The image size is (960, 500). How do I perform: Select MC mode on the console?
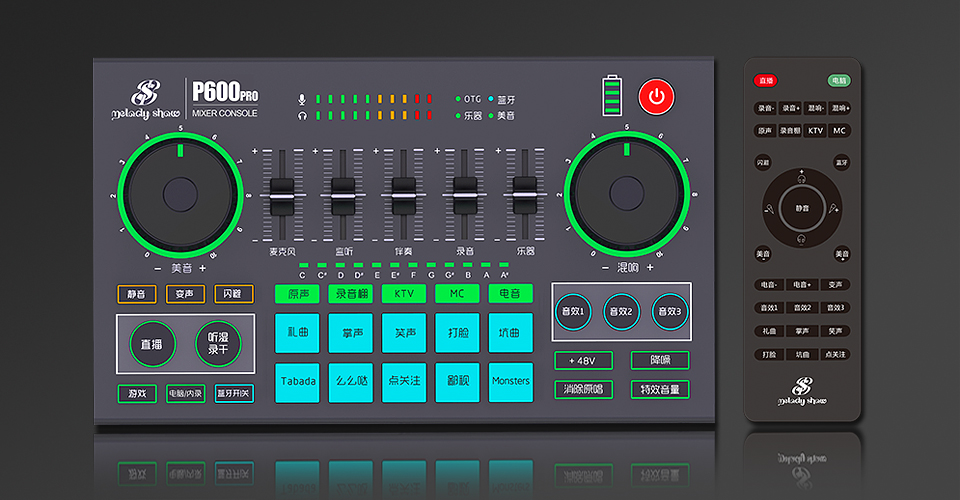point(457,294)
